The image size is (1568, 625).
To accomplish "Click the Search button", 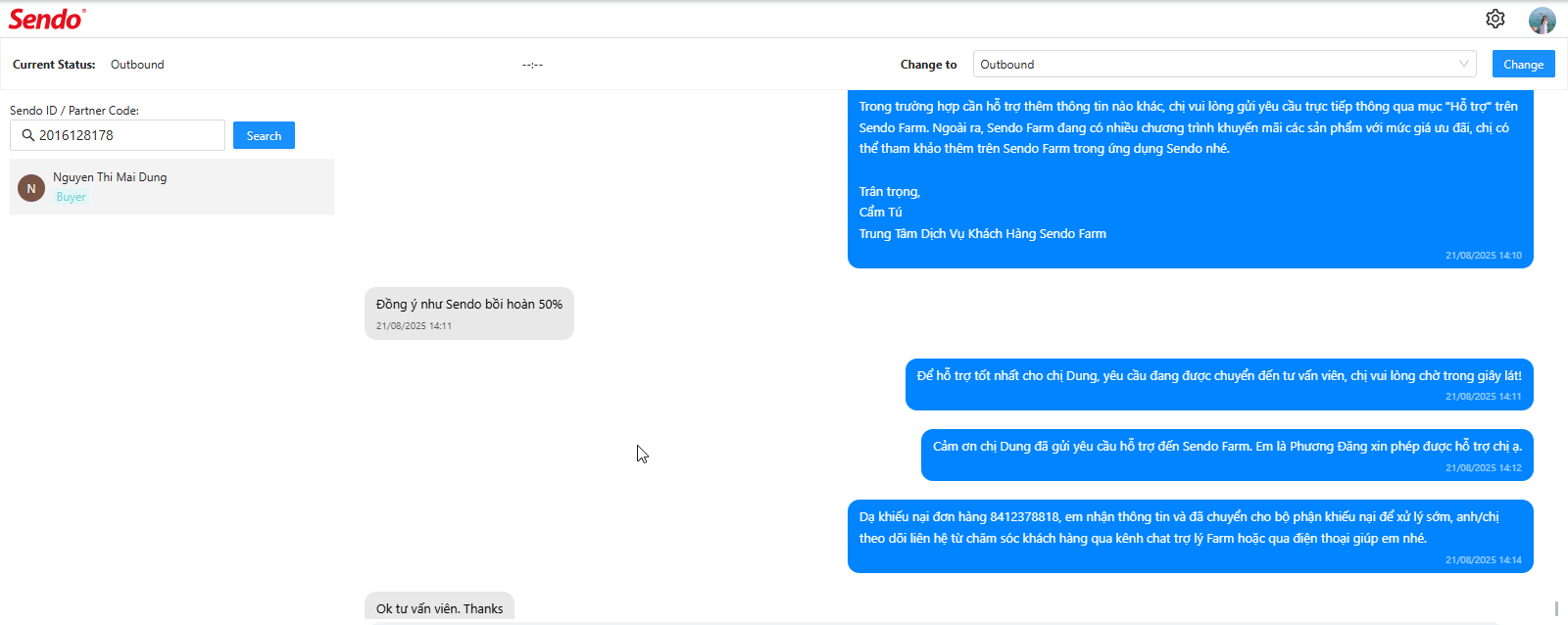I will pos(264,135).
